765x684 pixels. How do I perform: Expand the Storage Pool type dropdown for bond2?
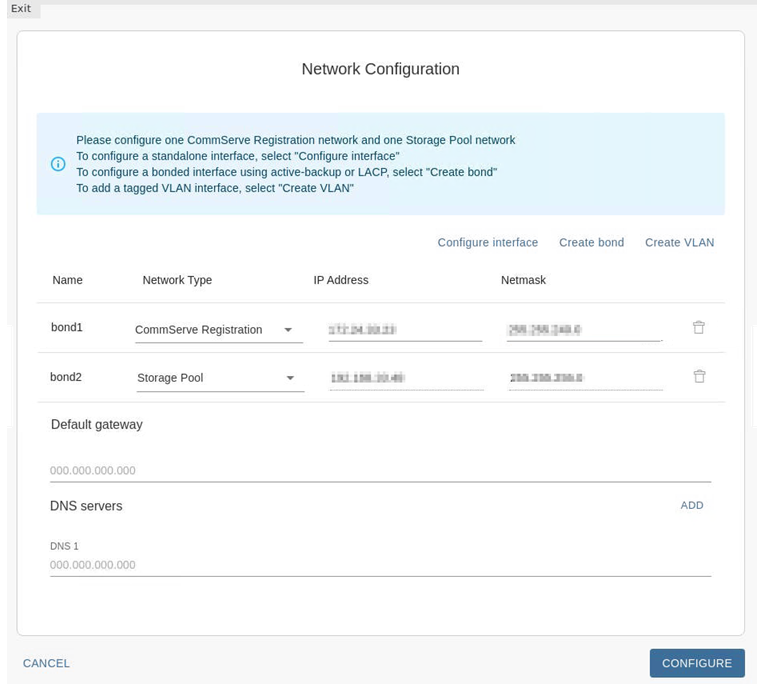click(x=219, y=378)
